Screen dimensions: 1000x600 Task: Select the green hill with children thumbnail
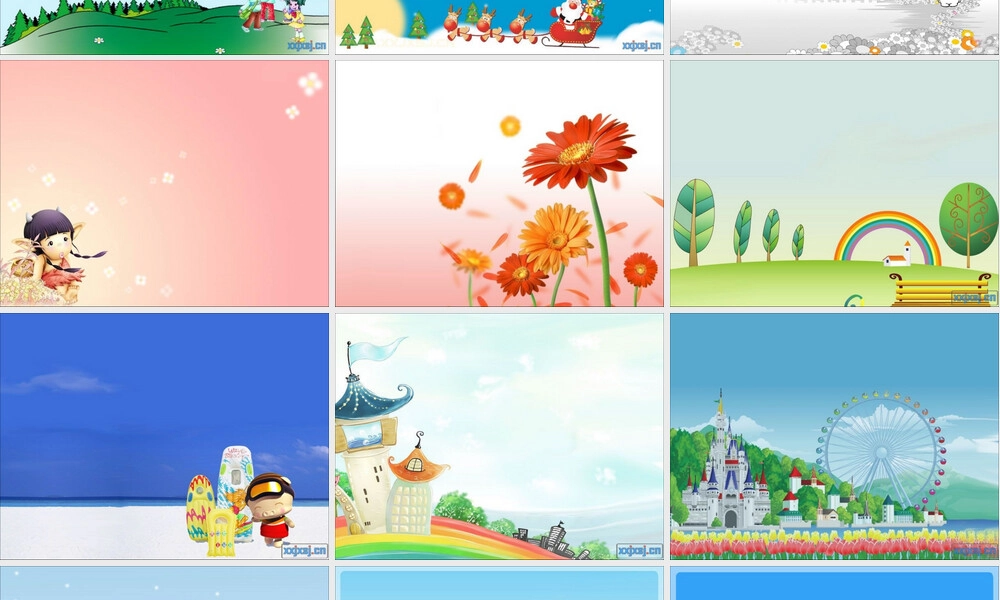click(x=165, y=27)
